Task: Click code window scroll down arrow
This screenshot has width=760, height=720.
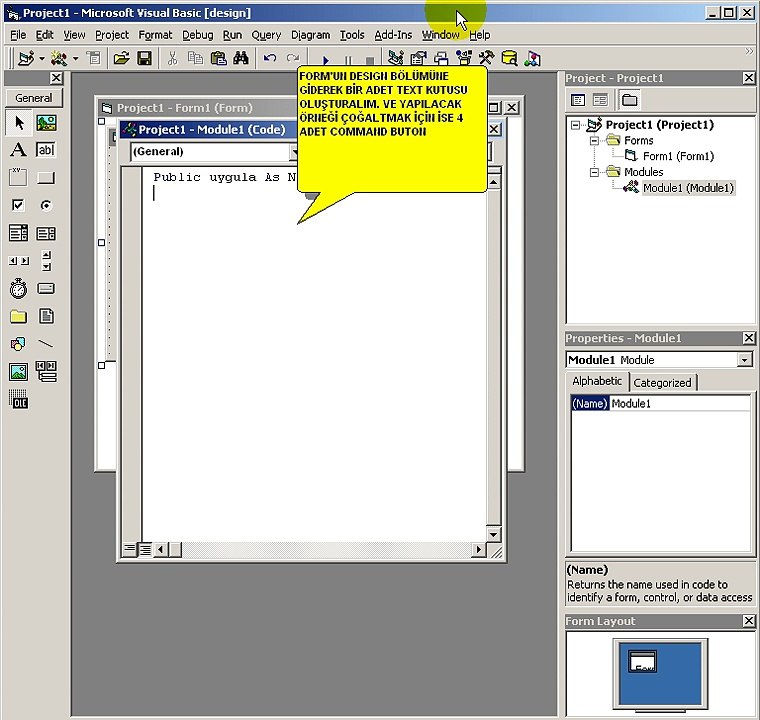Action: tap(493, 535)
